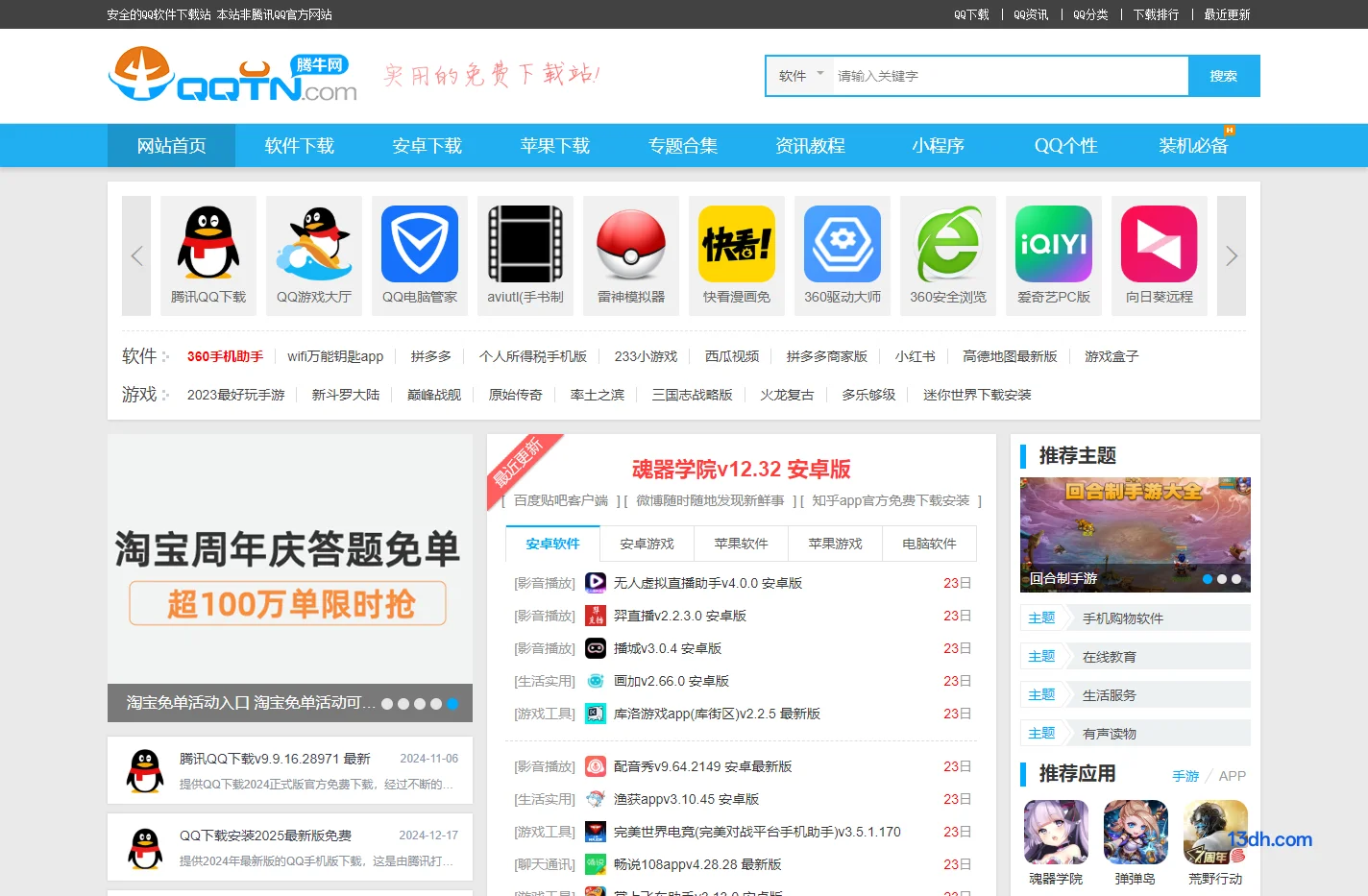Screen dimensions: 1368x896
Task: Open 小程序 navigation item
Action: pyautogui.click(x=938, y=145)
